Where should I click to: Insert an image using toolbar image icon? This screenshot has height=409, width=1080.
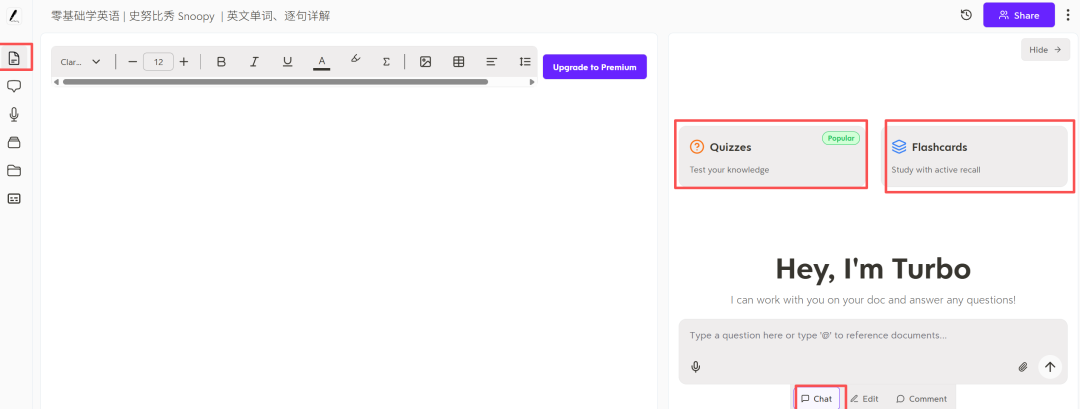click(425, 62)
